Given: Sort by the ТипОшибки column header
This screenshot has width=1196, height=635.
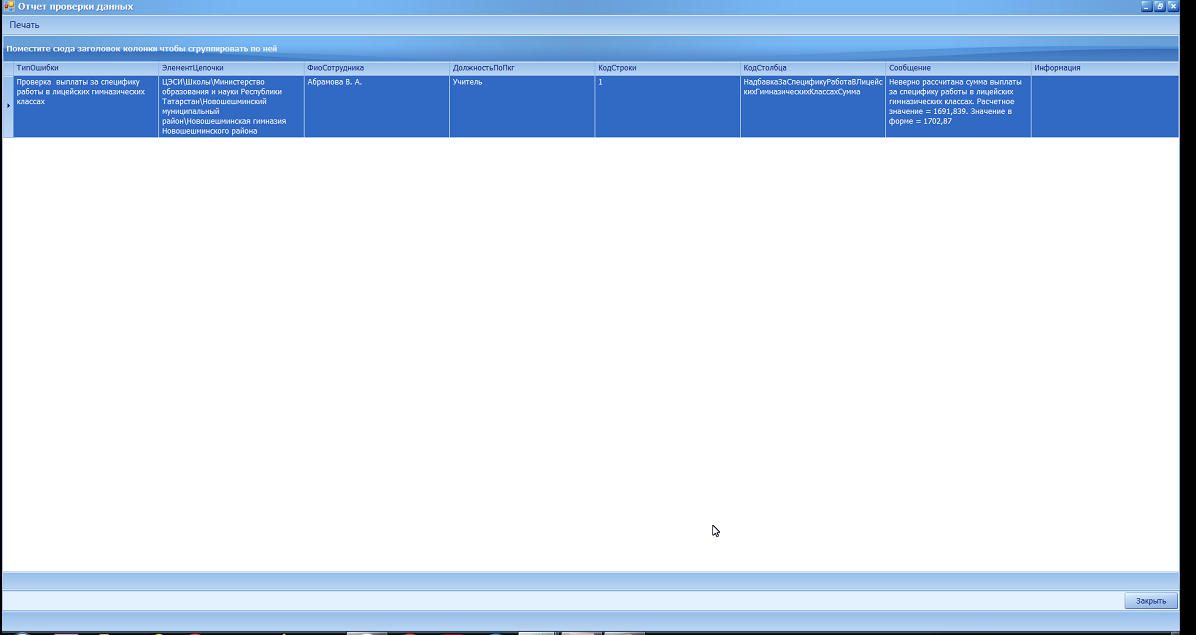Looking at the screenshot, I should (85, 68).
